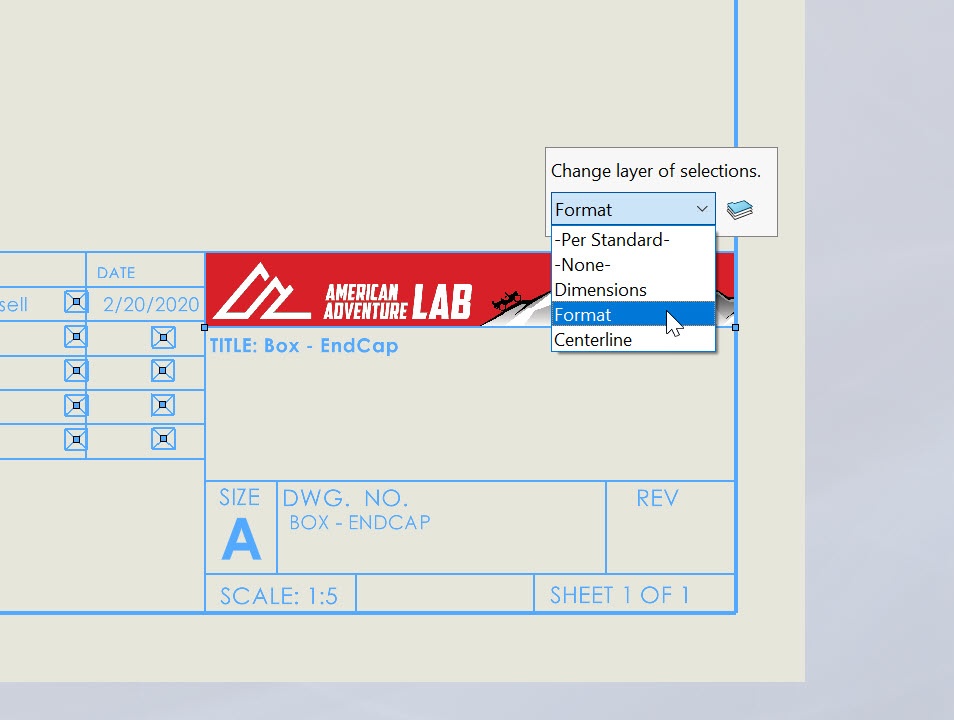
Task: Select Centerline layer option
Action: (x=633, y=340)
